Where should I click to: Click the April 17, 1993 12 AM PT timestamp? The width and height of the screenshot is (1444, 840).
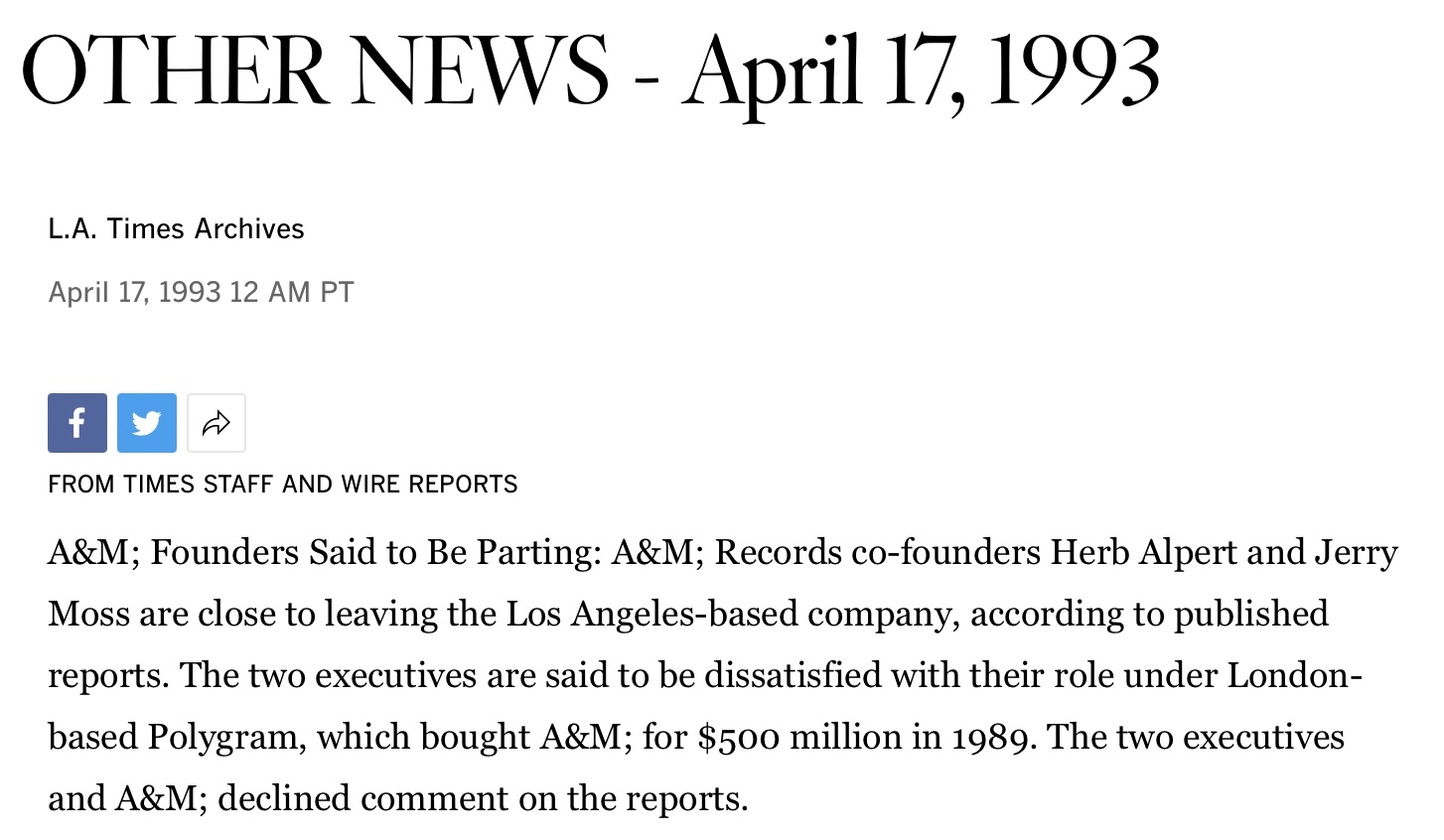[x=201, y=292]
